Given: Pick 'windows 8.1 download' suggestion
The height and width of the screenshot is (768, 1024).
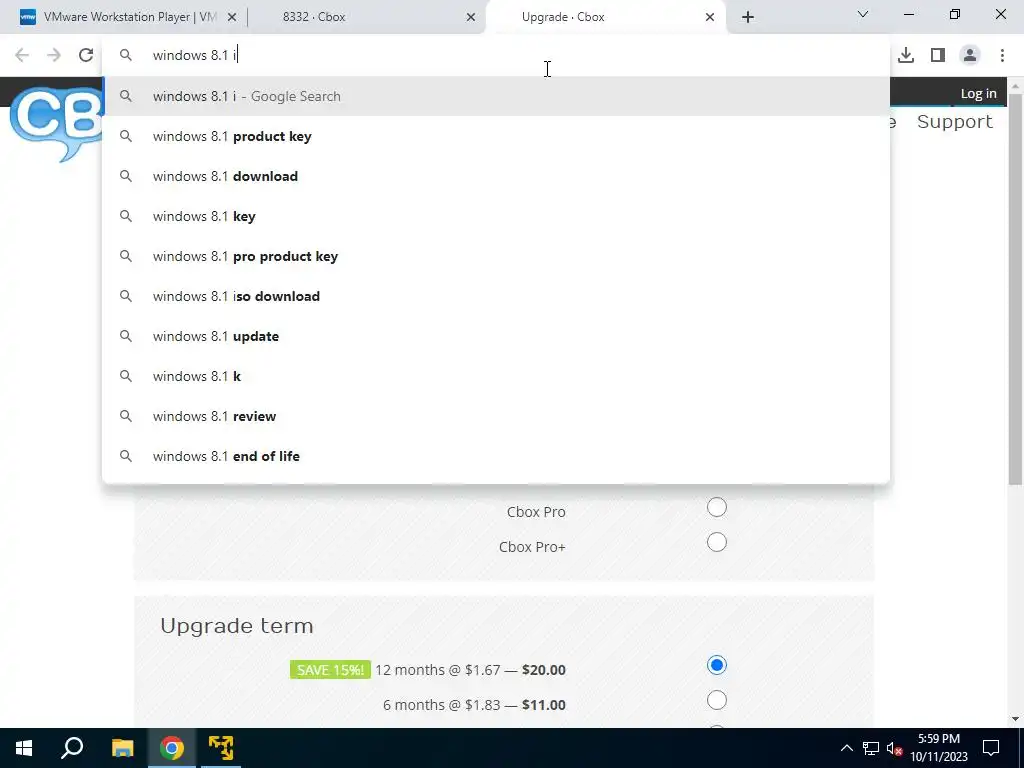Looking at the screenshot, I should [496, 176].
